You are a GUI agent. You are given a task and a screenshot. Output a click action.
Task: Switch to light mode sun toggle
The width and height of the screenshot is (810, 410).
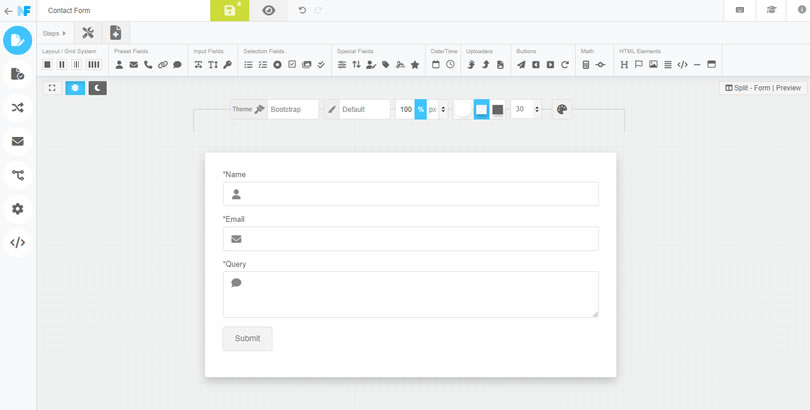point(75,88)
